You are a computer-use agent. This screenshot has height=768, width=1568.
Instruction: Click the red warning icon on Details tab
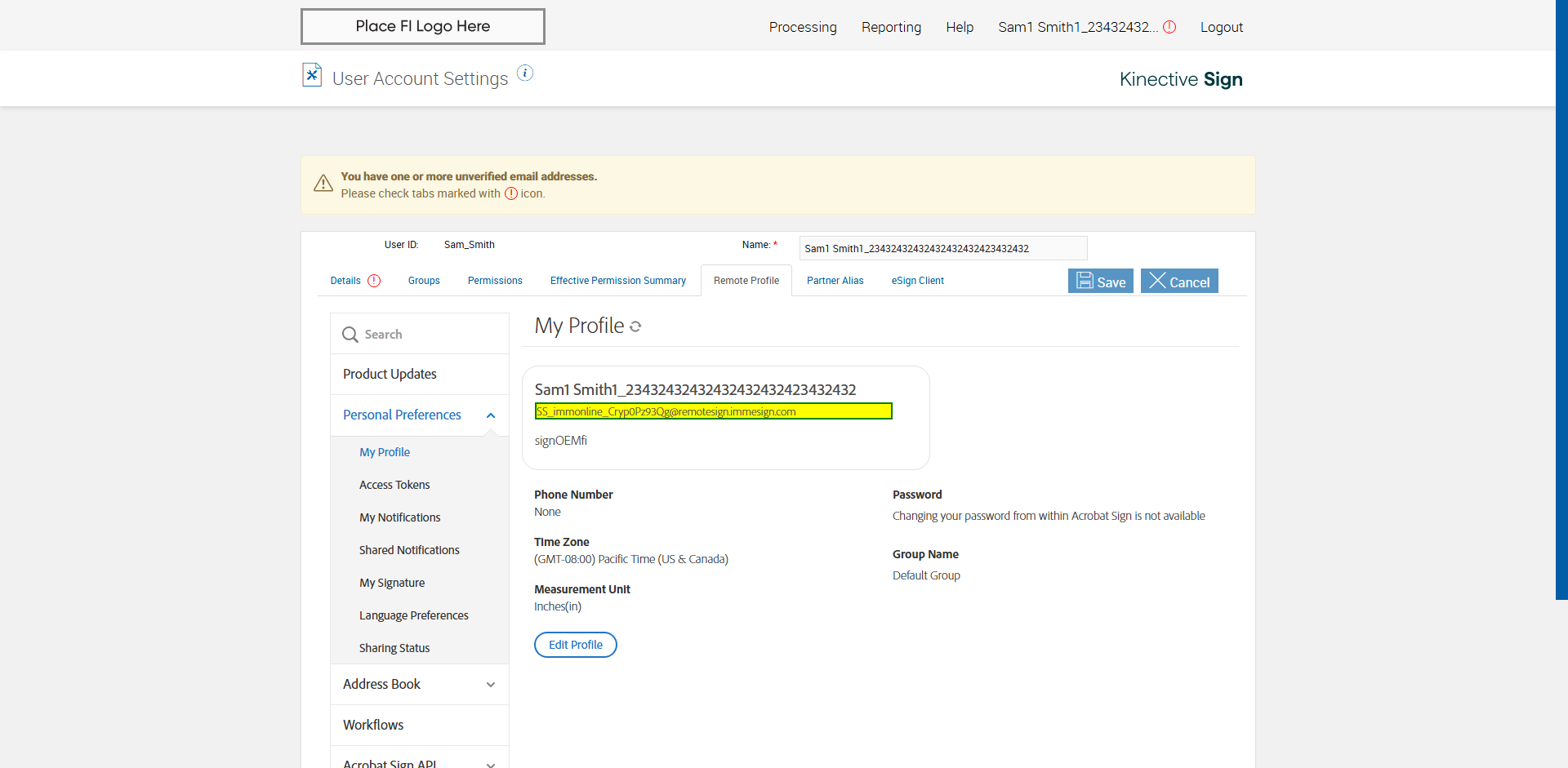tap(374, 281)
